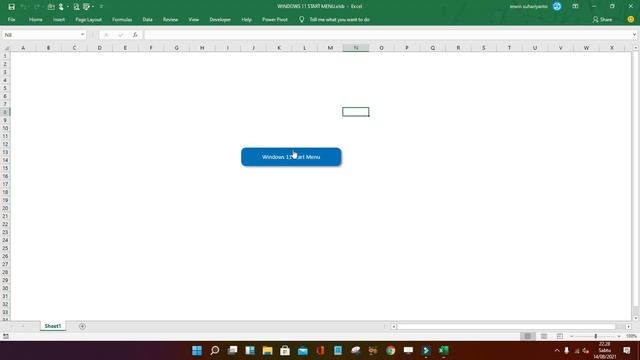Click the macro record status bar icon
640x360 pixels.
coord(6,336)
